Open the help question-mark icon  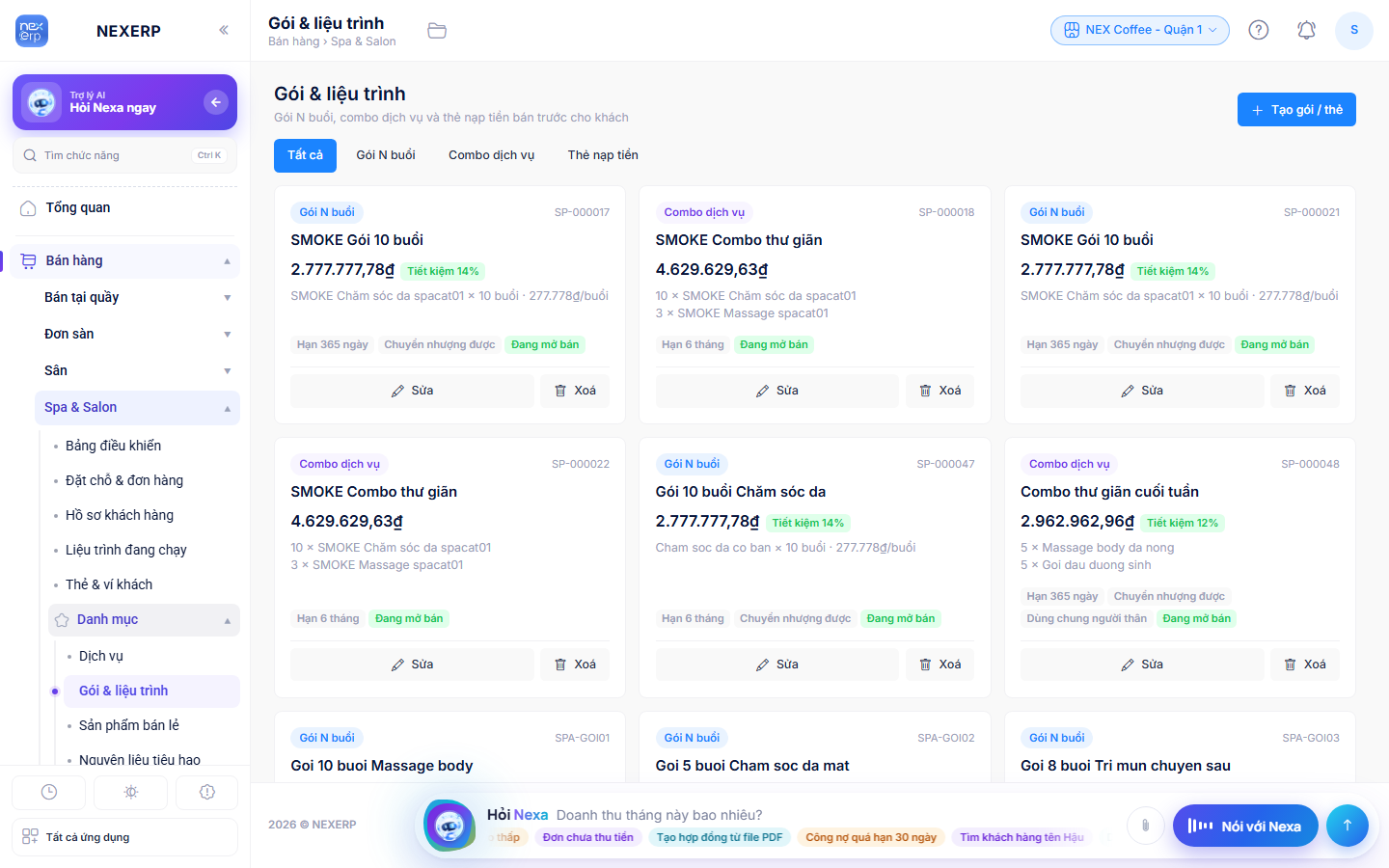[1259, 30]
